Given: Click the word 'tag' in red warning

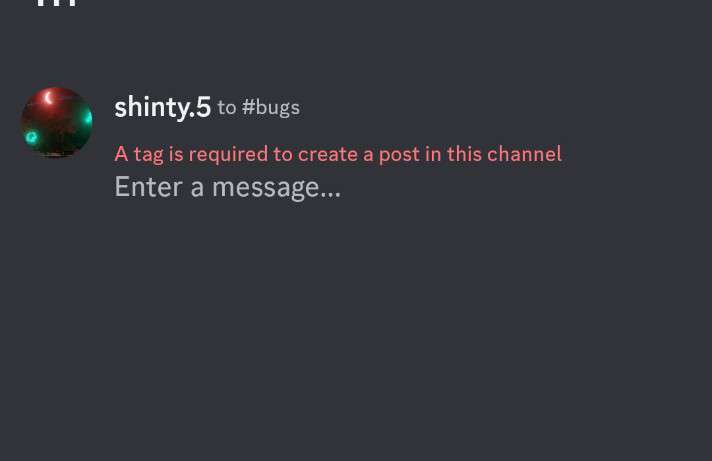Looking at the screenshot, I should click(148, 155).
